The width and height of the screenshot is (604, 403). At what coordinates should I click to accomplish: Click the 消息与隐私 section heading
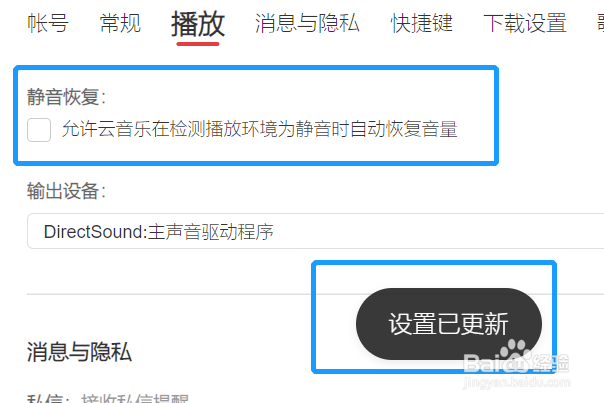tap(79, 352)
